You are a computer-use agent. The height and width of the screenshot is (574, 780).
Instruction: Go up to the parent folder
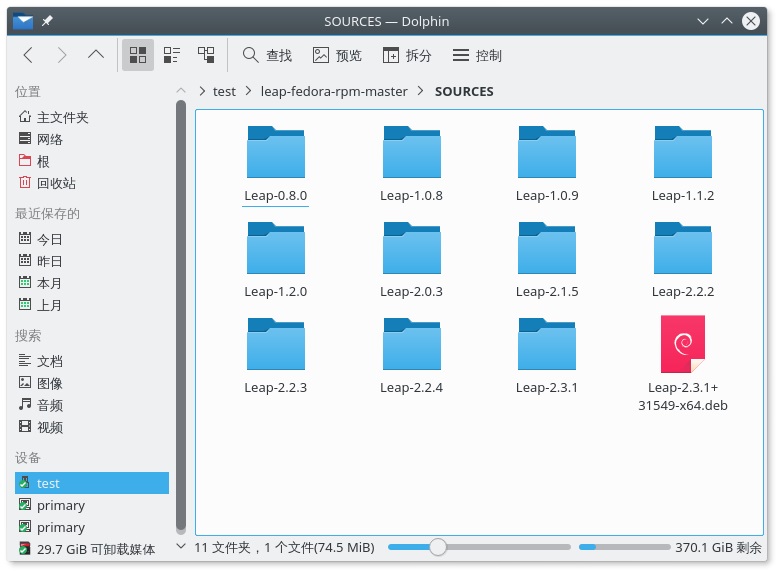pyautogui.click(x=96, y=55)
